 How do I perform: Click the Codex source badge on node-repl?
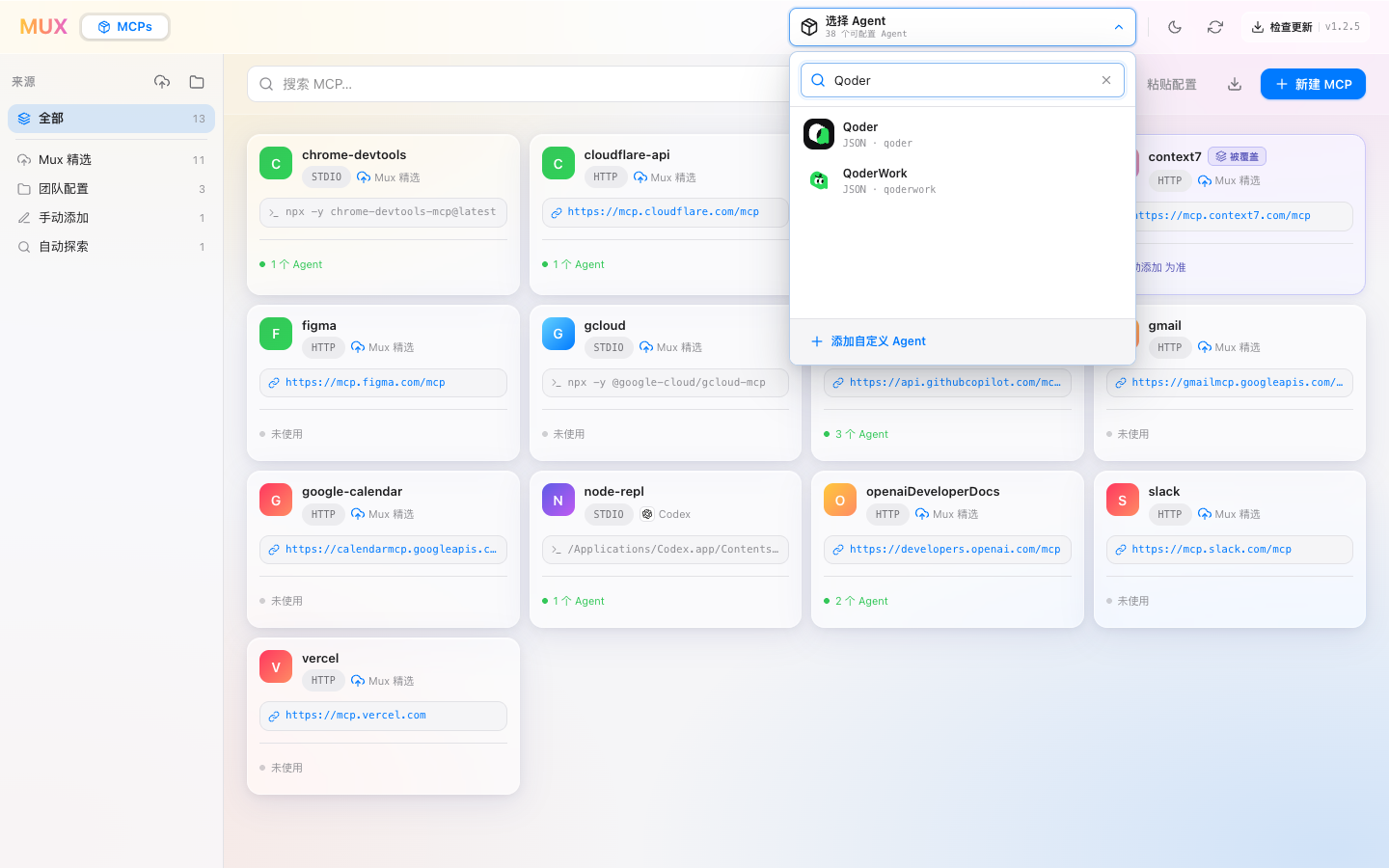tap(667, 514)
